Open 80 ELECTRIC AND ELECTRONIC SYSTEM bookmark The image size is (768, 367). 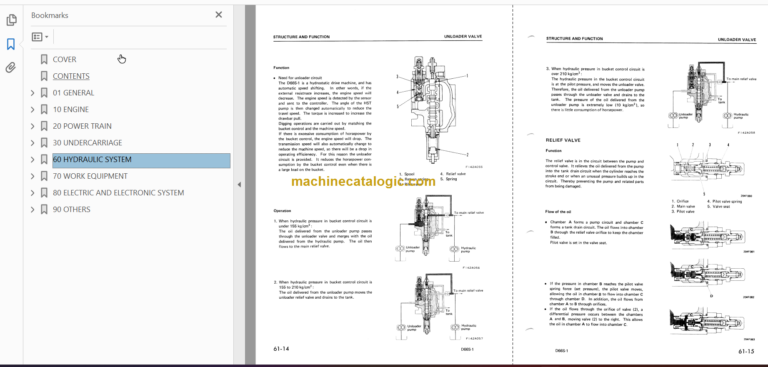tap(118, 193)
